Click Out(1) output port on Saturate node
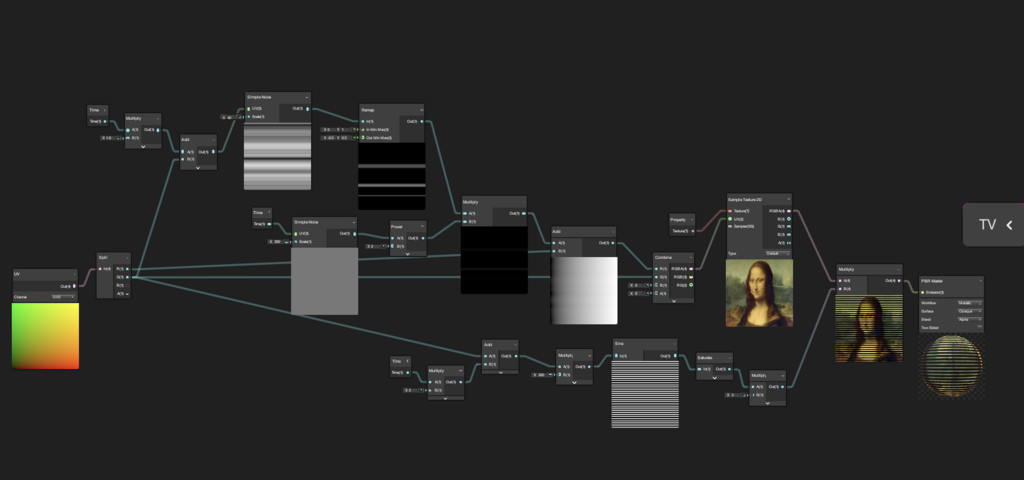This screenshot has width=1024, height=480. (x=730, y=369)
